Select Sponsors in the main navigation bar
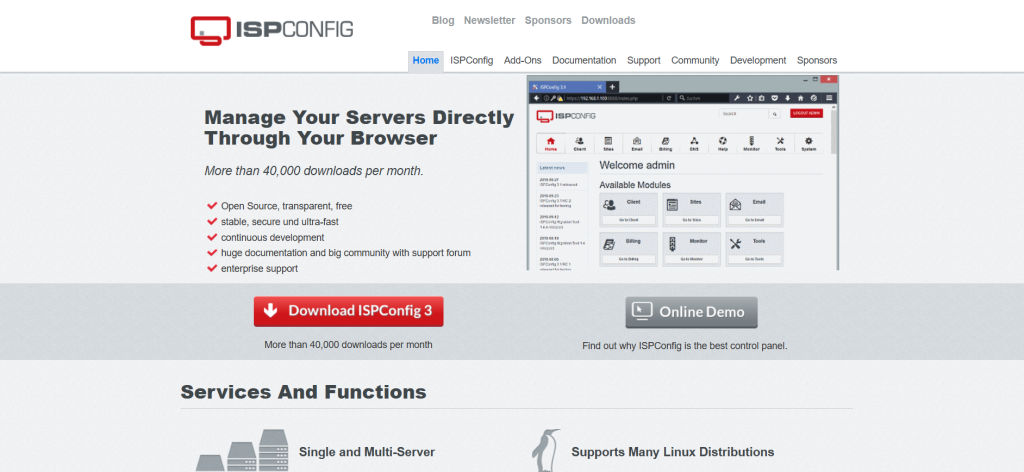 click(x=817, y=60)
